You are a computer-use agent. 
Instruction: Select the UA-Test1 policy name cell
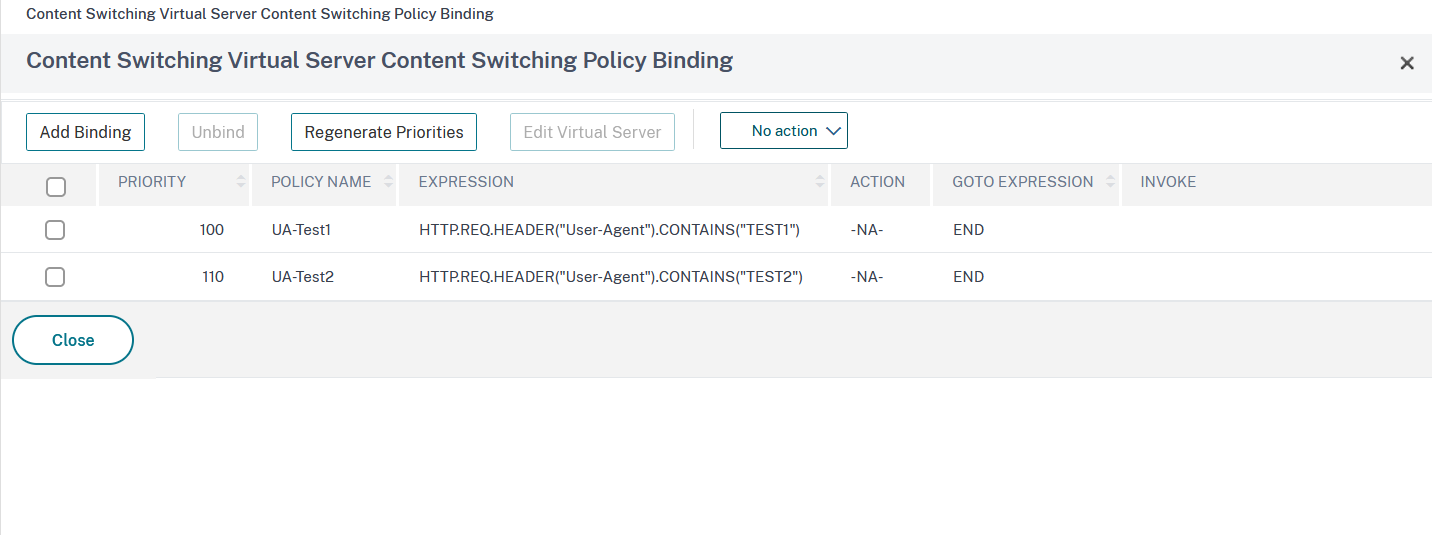tap(301, 230)
